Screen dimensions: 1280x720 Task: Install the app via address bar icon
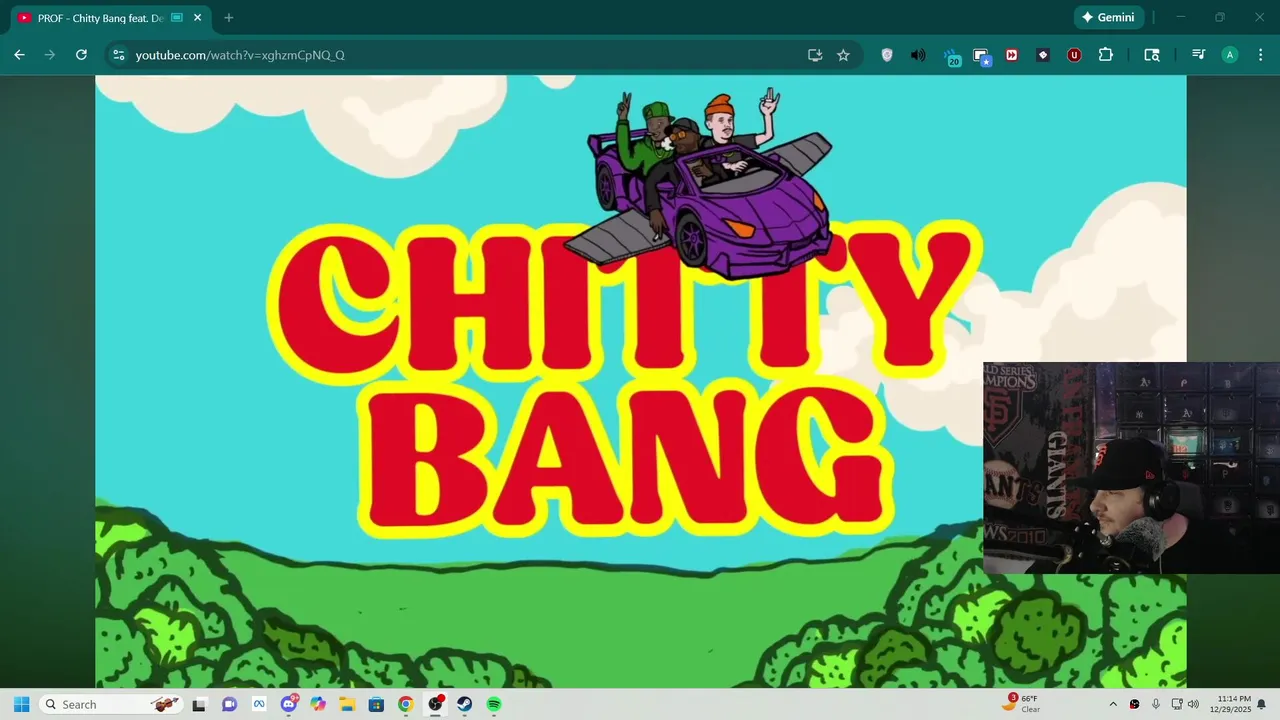click(815, 55)
